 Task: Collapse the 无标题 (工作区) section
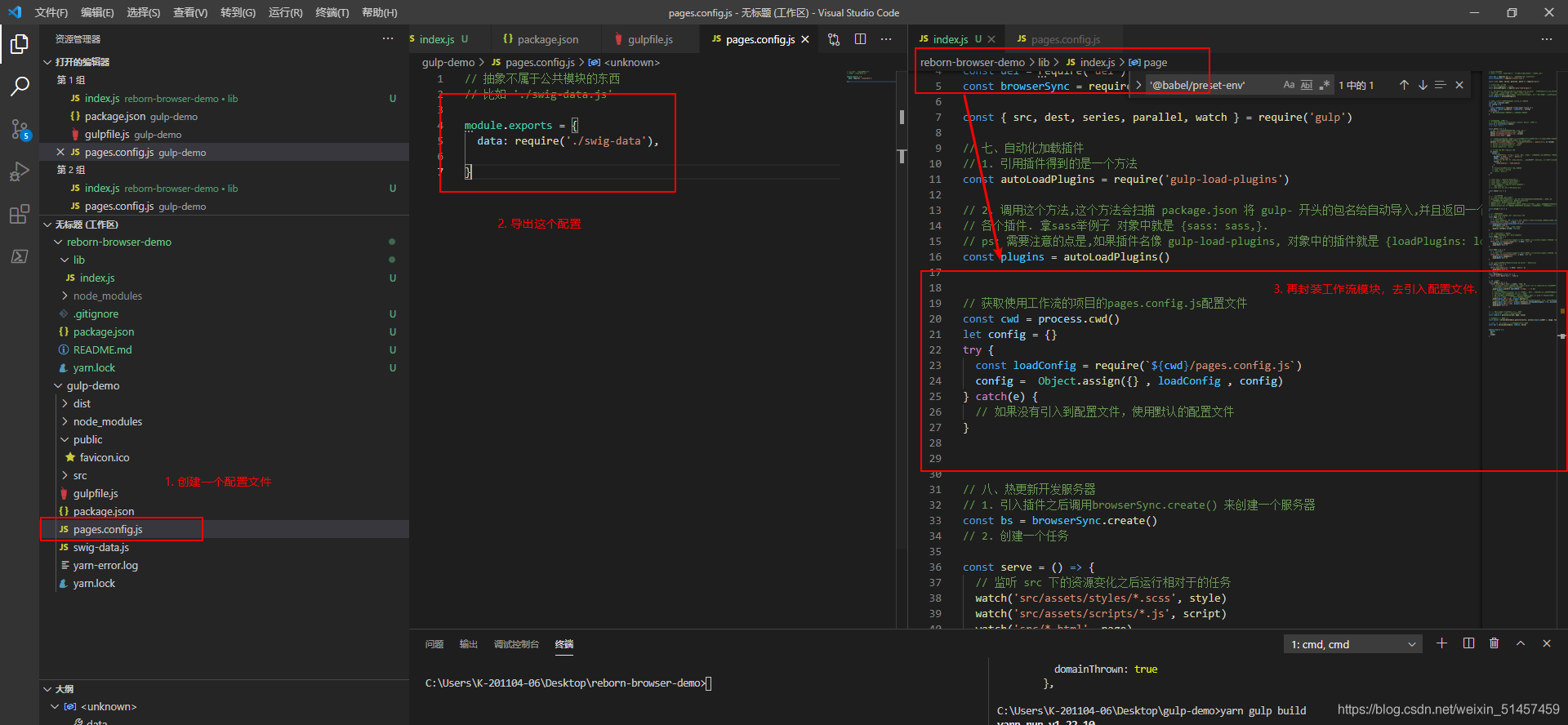(47, 225)
